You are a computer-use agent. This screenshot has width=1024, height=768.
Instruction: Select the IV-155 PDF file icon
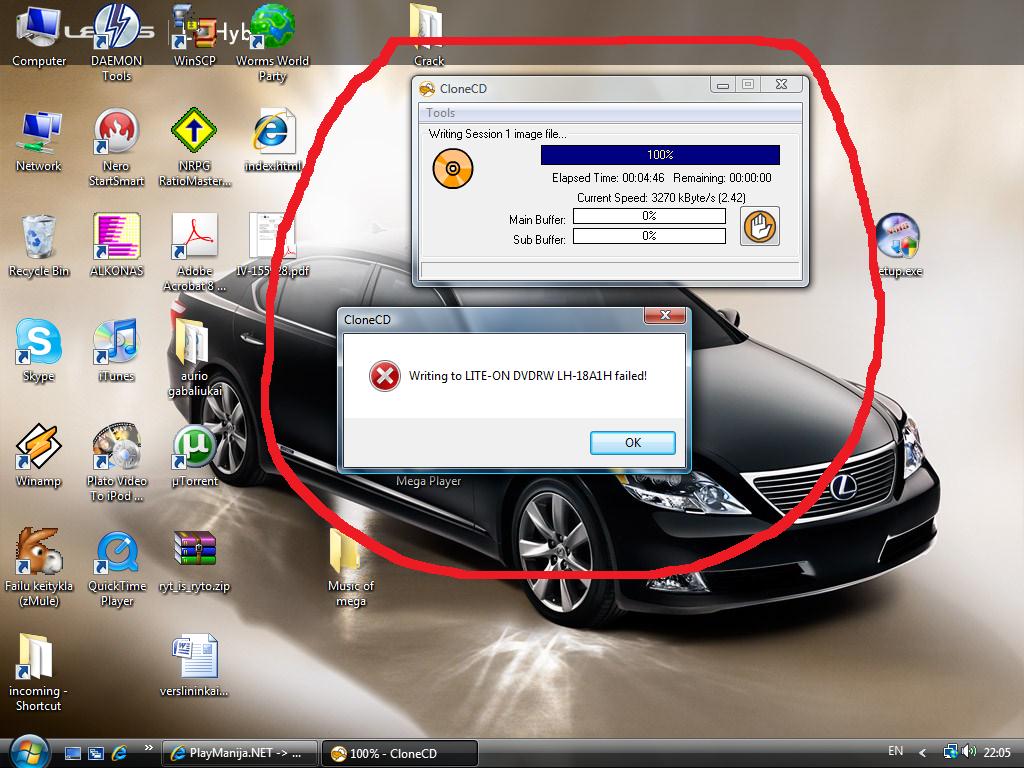point(272,246)
